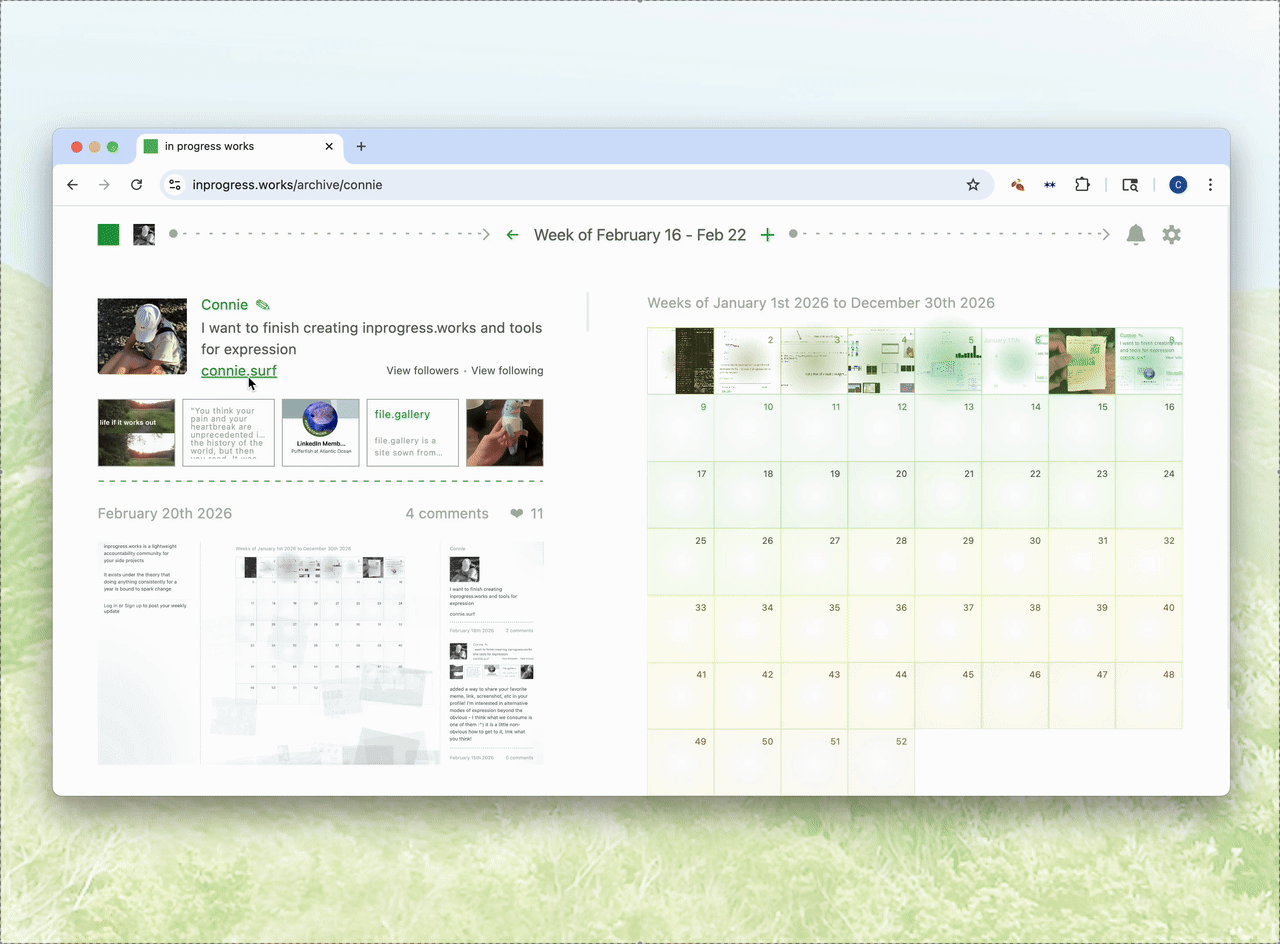The width and height of the screenshot is (1280, 944).
Task: Click the browser forward arrow
Action: [104, 185]
